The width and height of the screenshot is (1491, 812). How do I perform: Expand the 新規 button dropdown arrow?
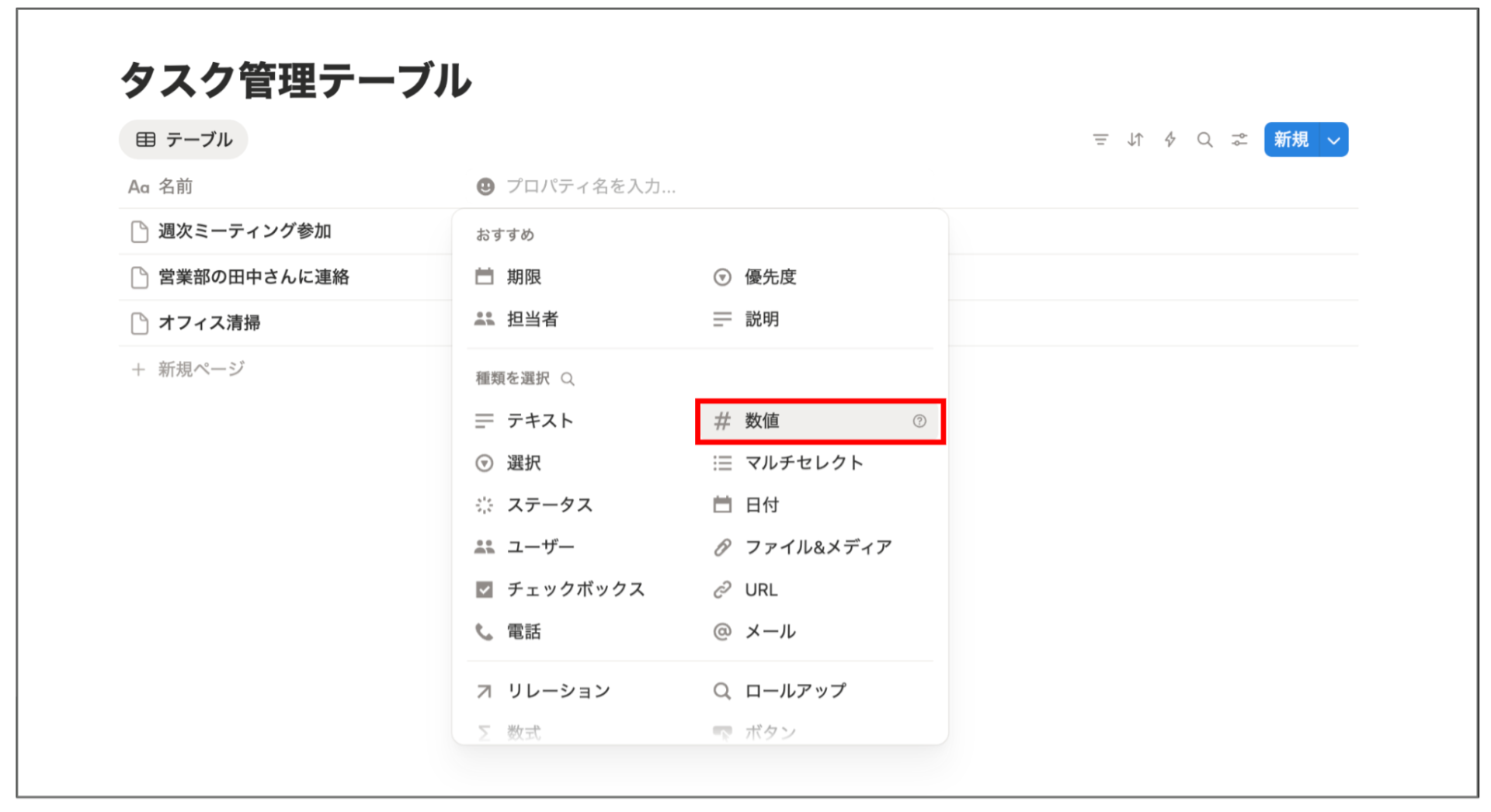(x=1334, y=140)
